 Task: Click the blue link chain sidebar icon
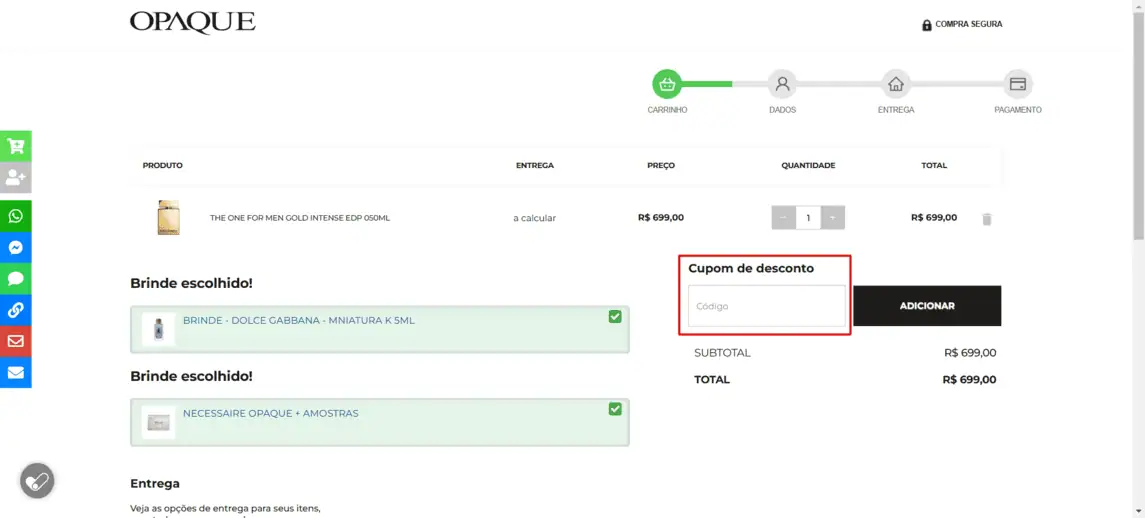pos(15,310)
